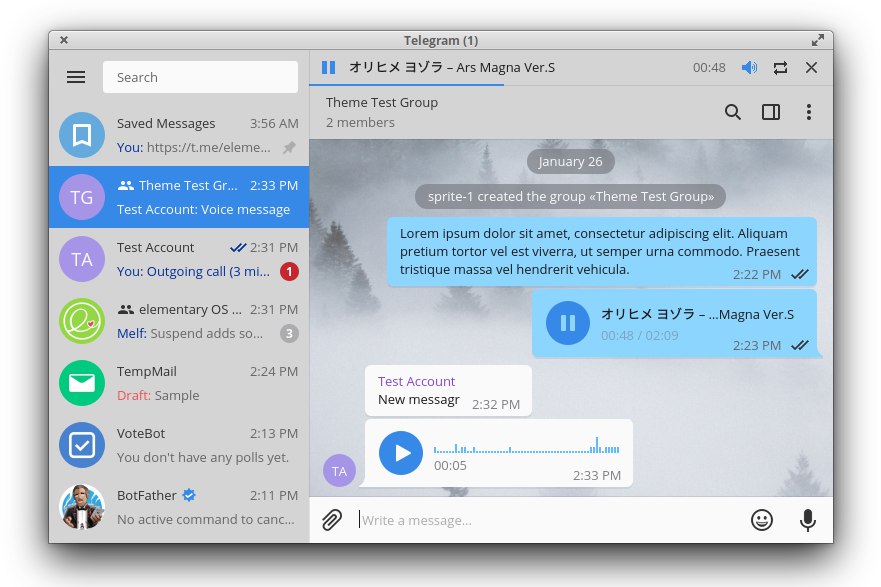
Task: Click the TA sender avatar in the conversation
Action: (x=339, y=471)
